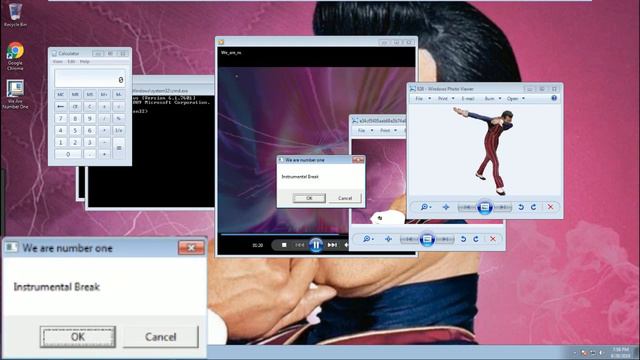Click Cancel in the small Instrumental Break dialog

click(345, 198)
